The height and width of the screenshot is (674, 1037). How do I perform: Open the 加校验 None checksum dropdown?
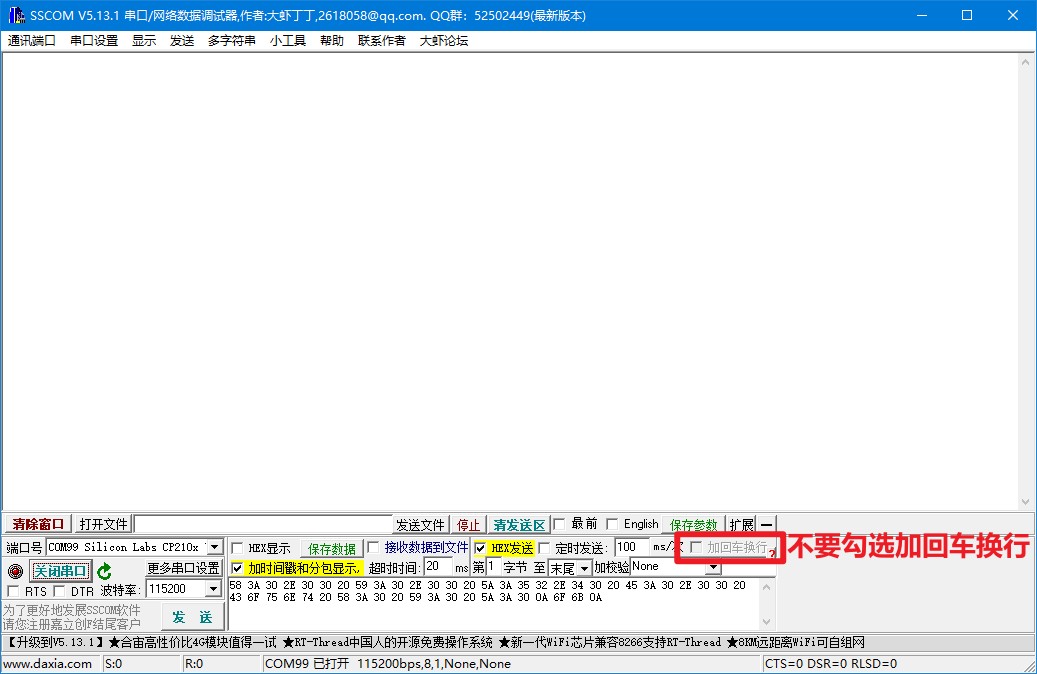coord(712,567)
